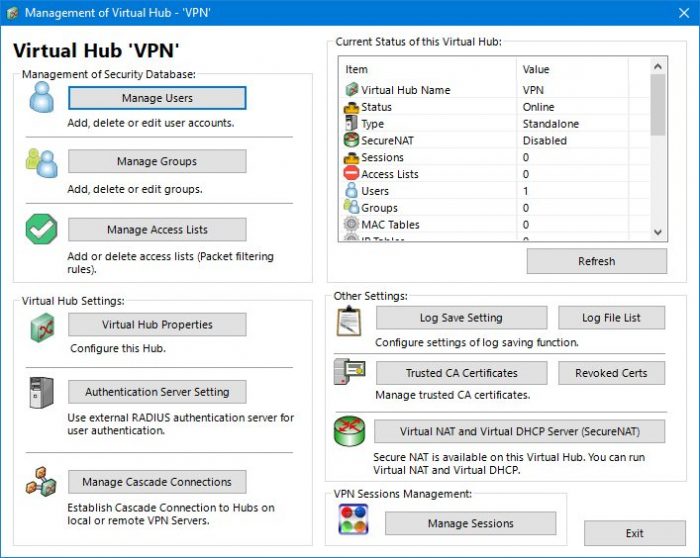Open Trusted CA Certificates
The height and width of the screenshot is (558, 700).
pyautogui.click(x=461, y=373)
